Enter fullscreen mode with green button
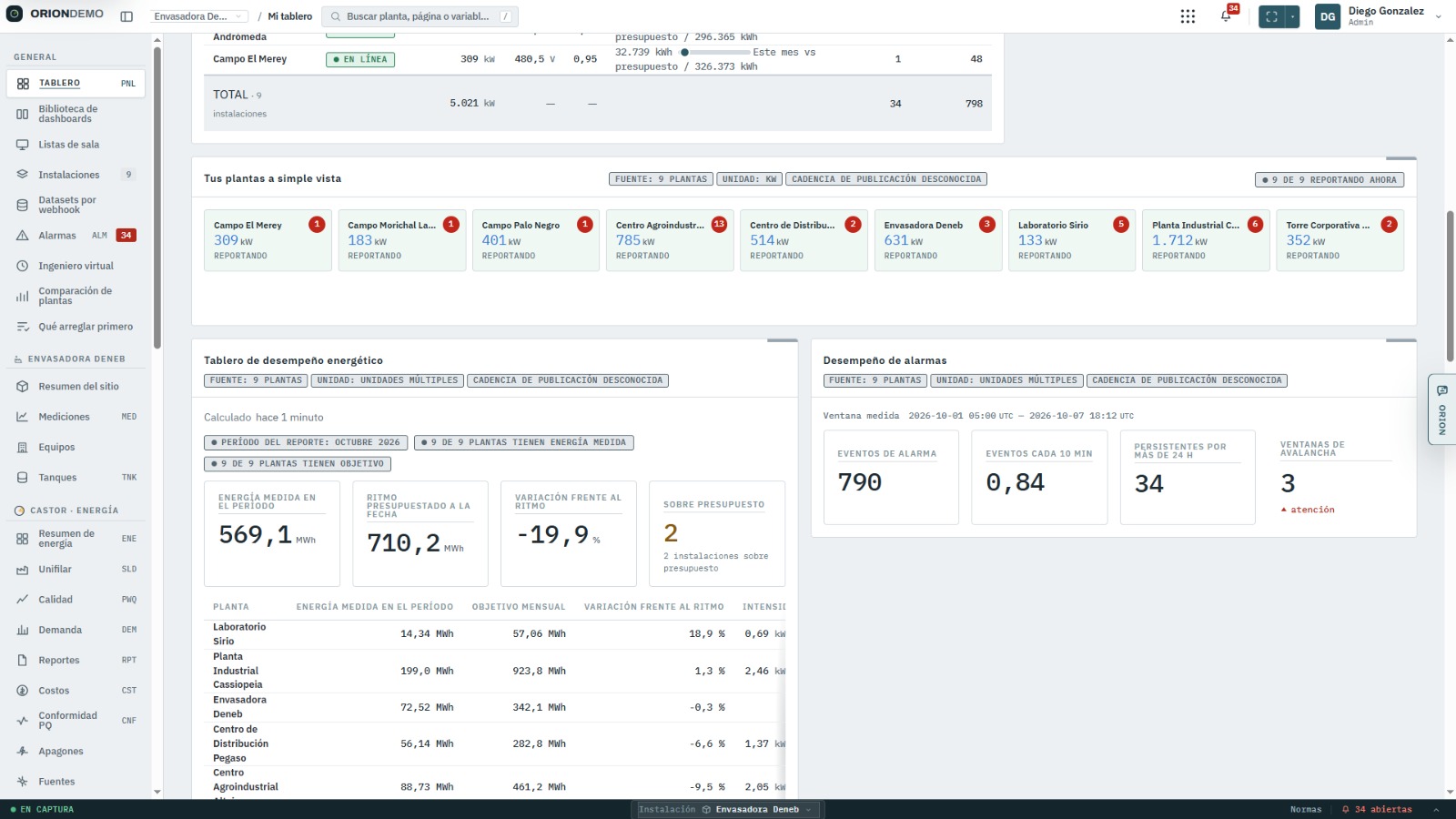 coord(1271,16)
